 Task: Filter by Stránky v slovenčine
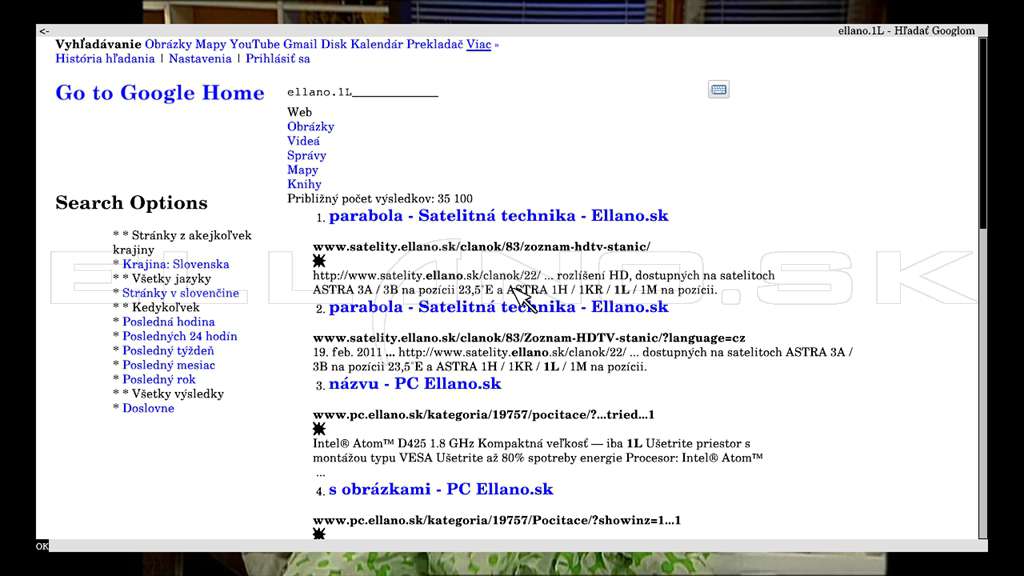click(x=180, y=293)
